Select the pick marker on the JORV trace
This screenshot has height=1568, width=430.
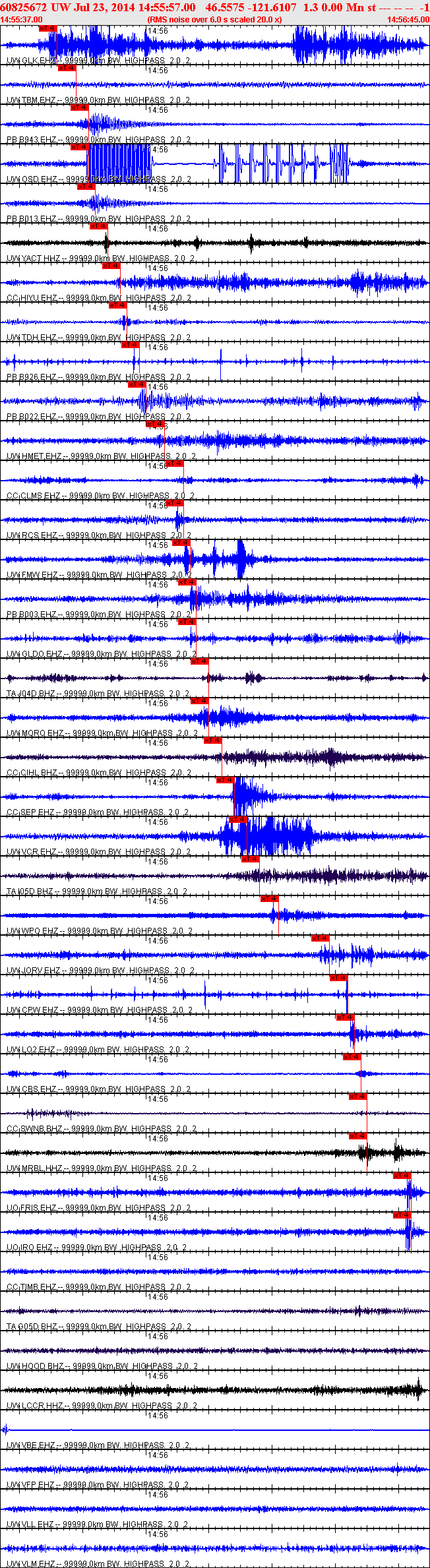tap(321, 938)
